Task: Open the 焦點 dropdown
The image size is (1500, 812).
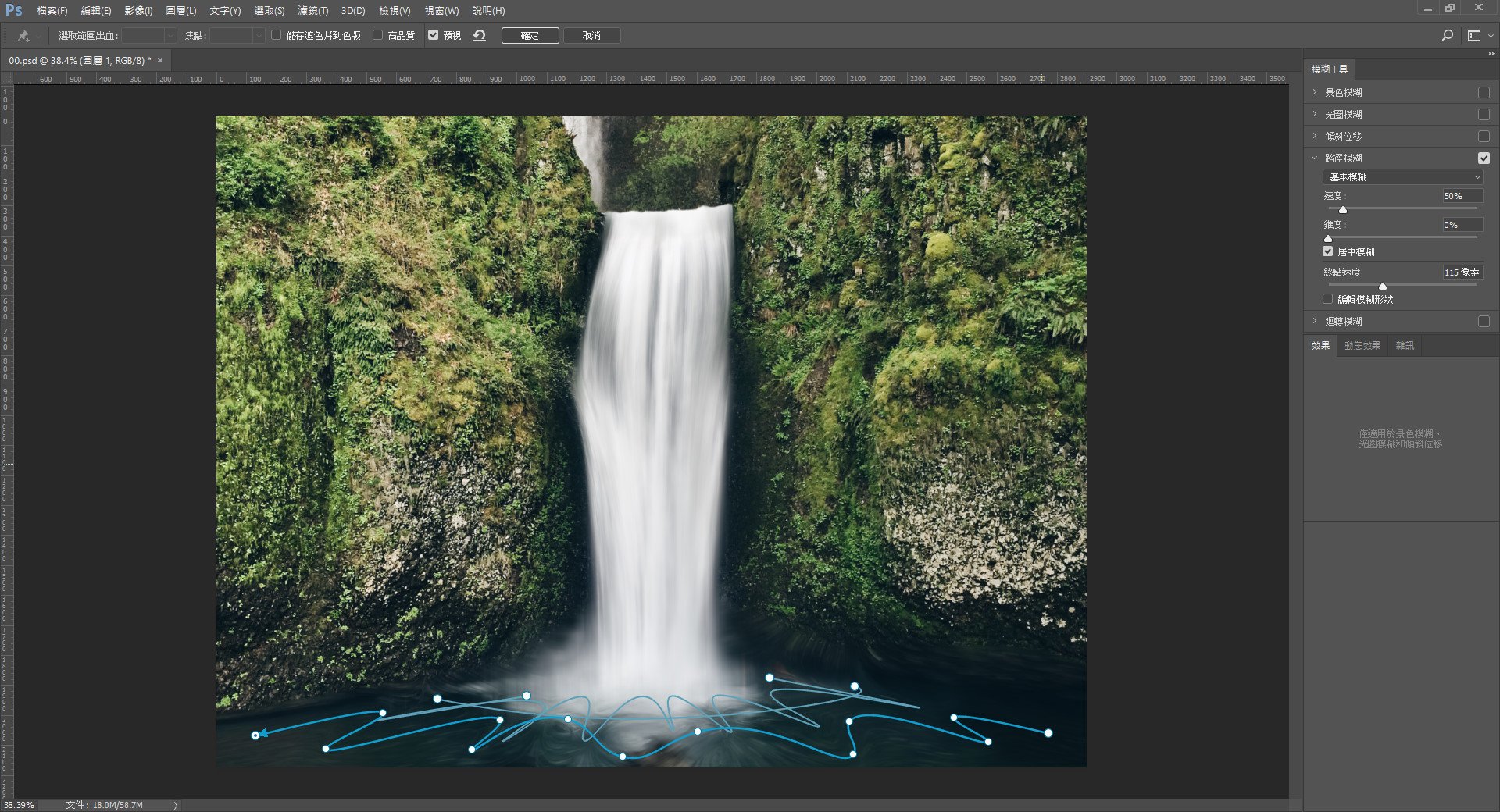Action: [x=237, y=36]
